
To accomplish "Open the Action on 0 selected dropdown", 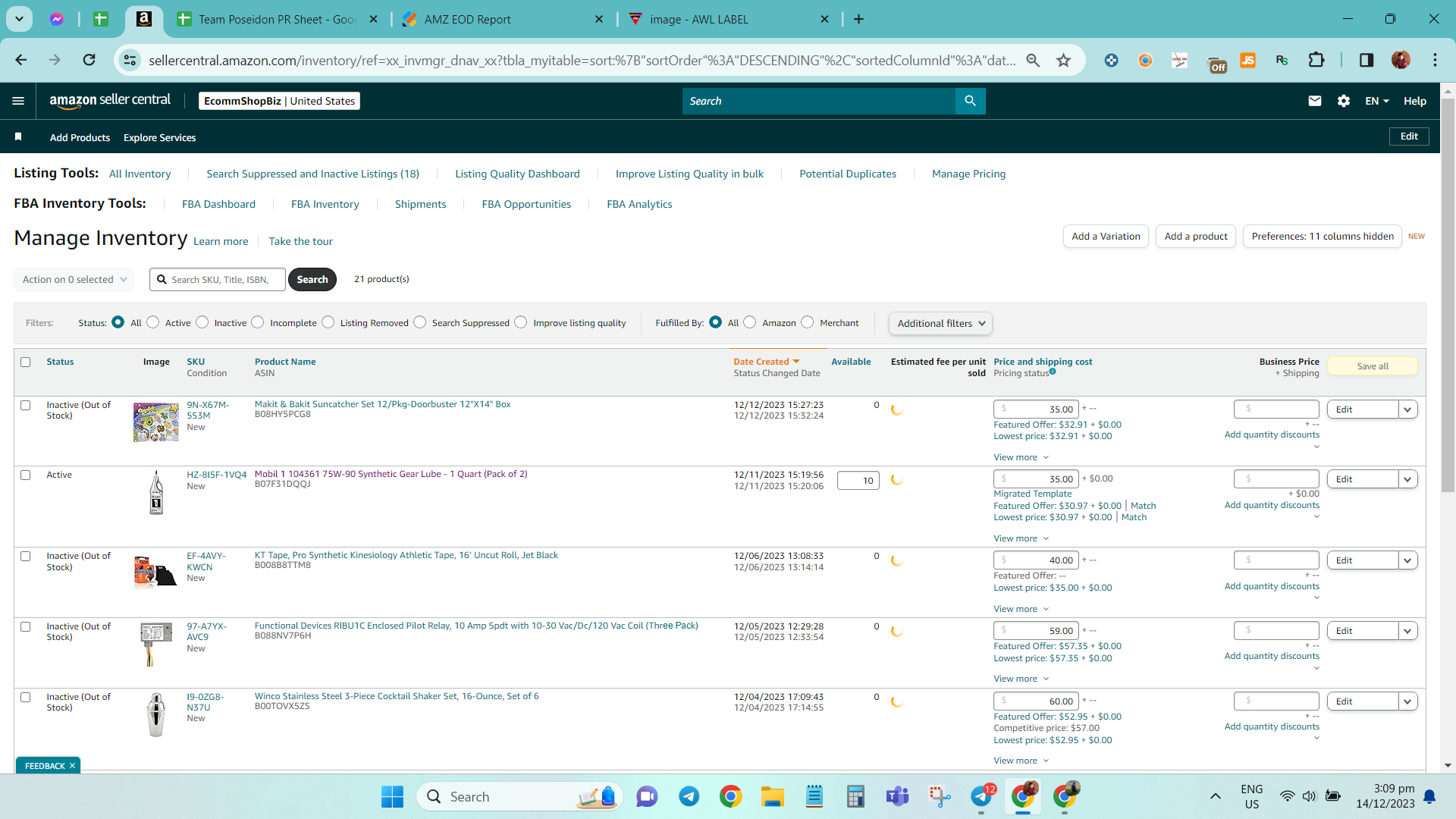I will 74,279.
